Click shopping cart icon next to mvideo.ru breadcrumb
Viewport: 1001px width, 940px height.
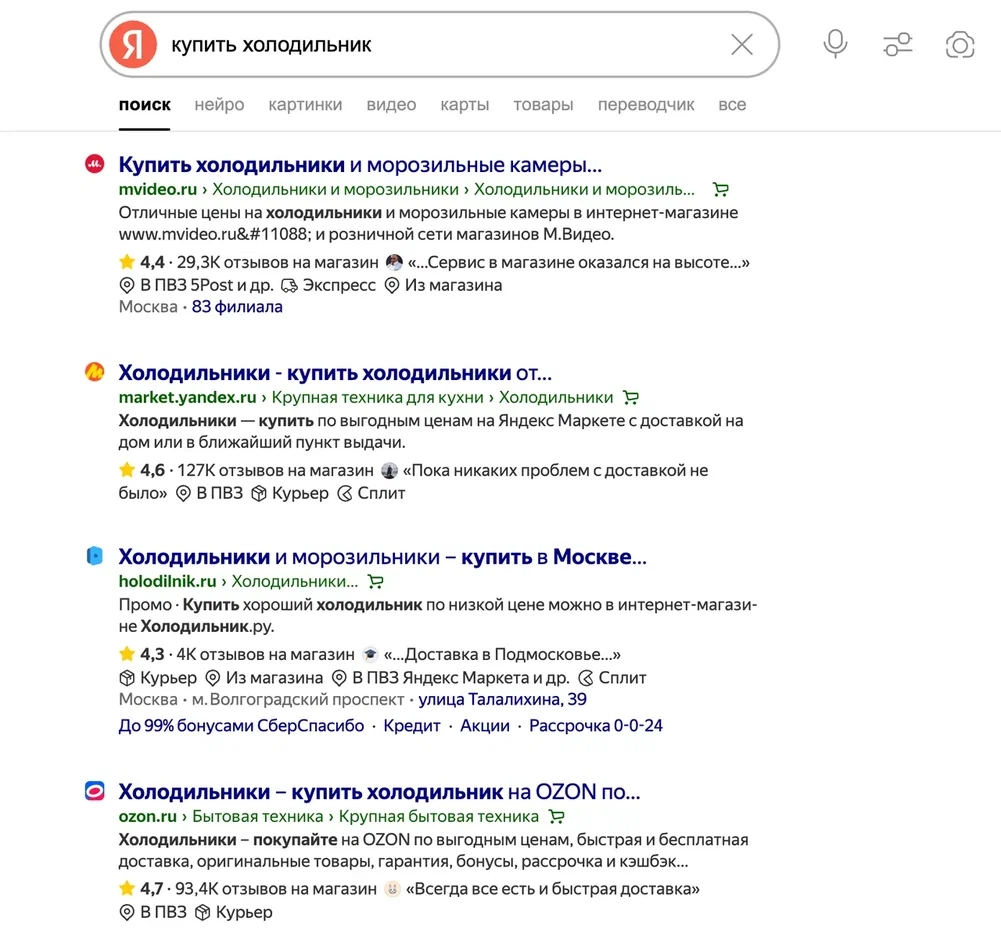pyautogui.click(x=720, y=189)
